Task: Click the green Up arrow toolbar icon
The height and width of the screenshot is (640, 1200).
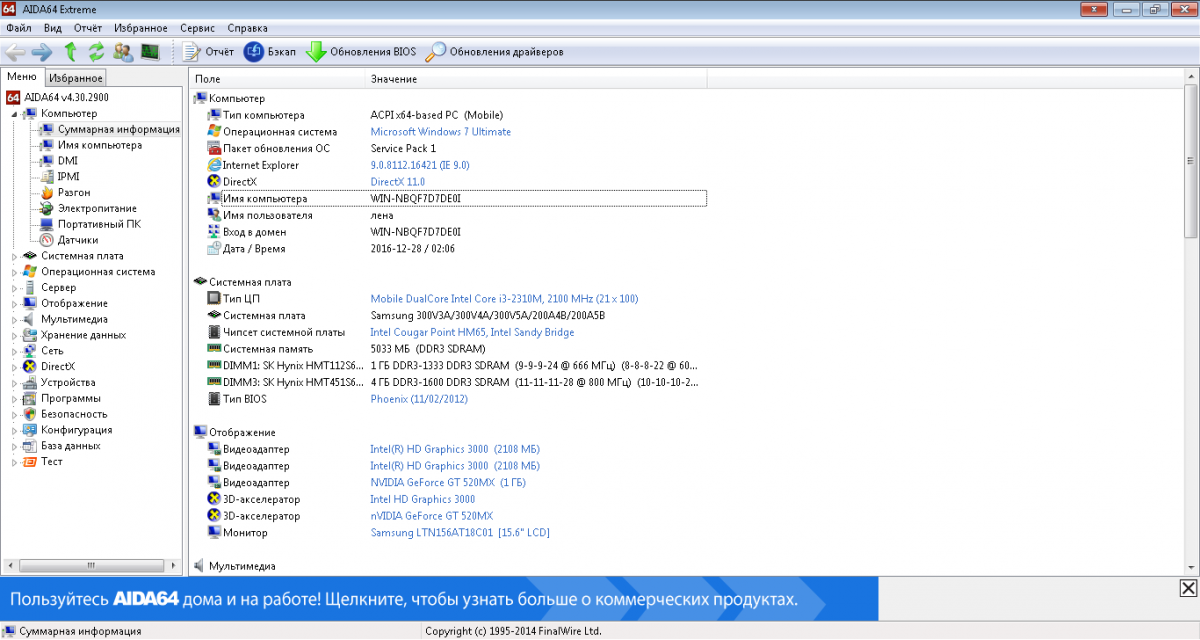Action: 70,51
